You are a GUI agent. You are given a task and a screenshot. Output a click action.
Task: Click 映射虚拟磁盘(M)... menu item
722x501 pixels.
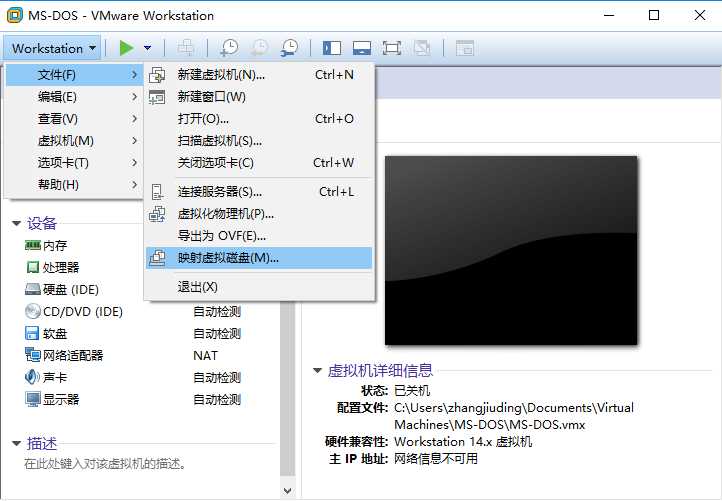tap(259, 258)
